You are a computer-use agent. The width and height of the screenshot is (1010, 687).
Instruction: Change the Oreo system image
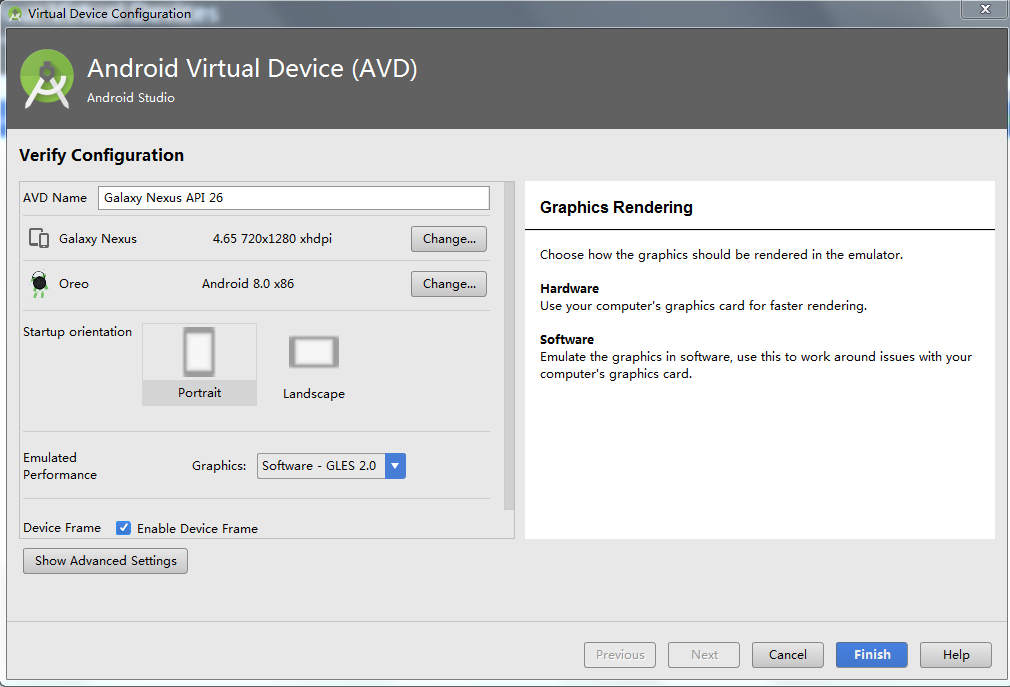(x=449, y=284)
